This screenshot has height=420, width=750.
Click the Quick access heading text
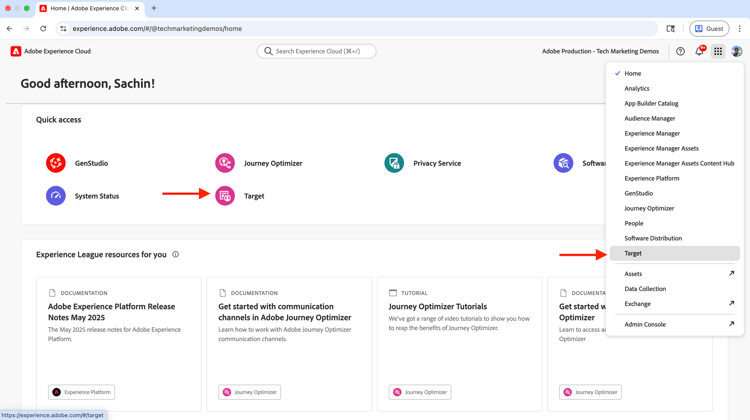[58, 120]
